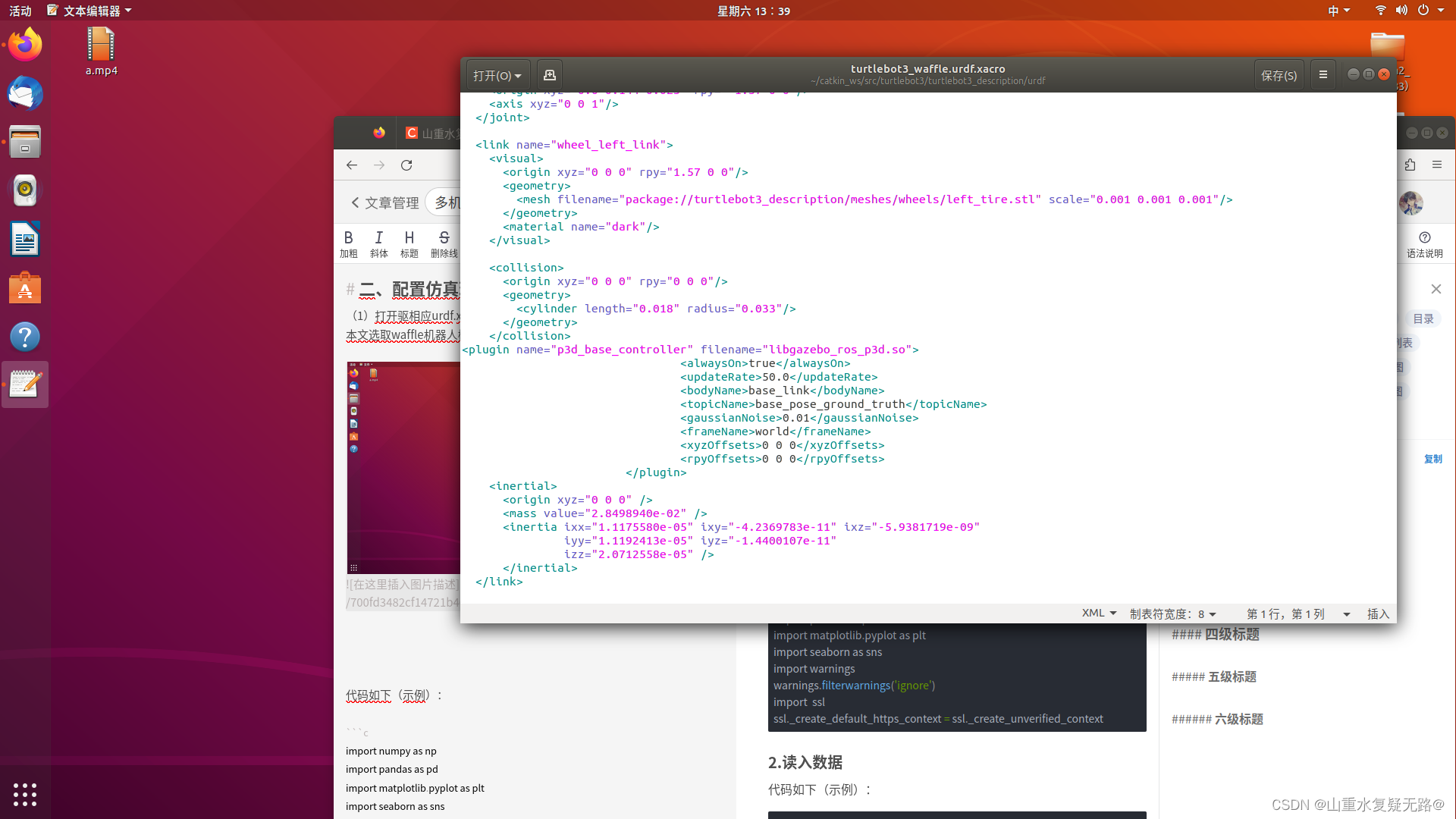Click the 2.读入数据 preview heading
The image size is (1456, 819).
[x=805, y=762]
